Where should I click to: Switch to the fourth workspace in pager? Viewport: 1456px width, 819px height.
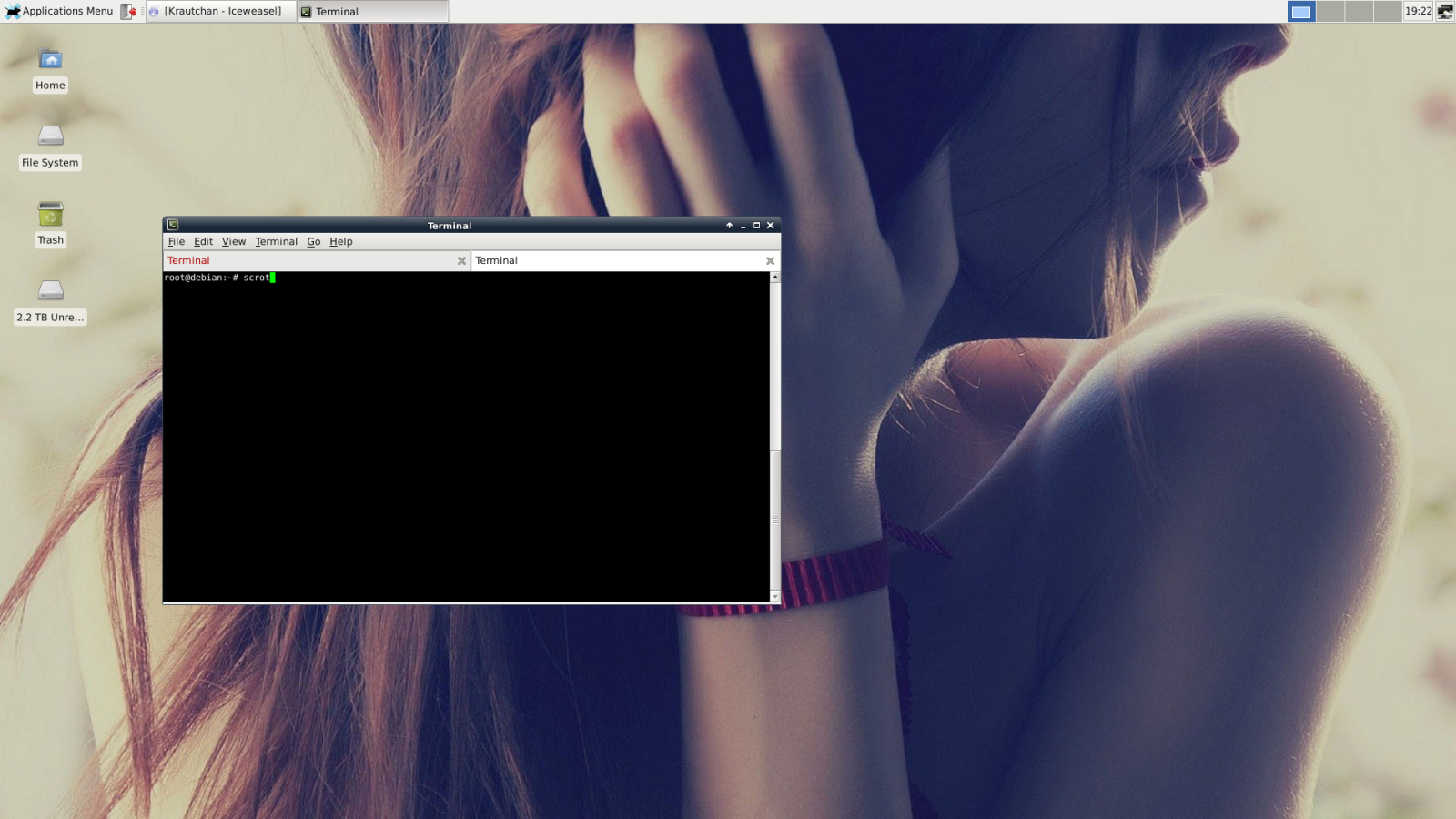[1387, 12]
